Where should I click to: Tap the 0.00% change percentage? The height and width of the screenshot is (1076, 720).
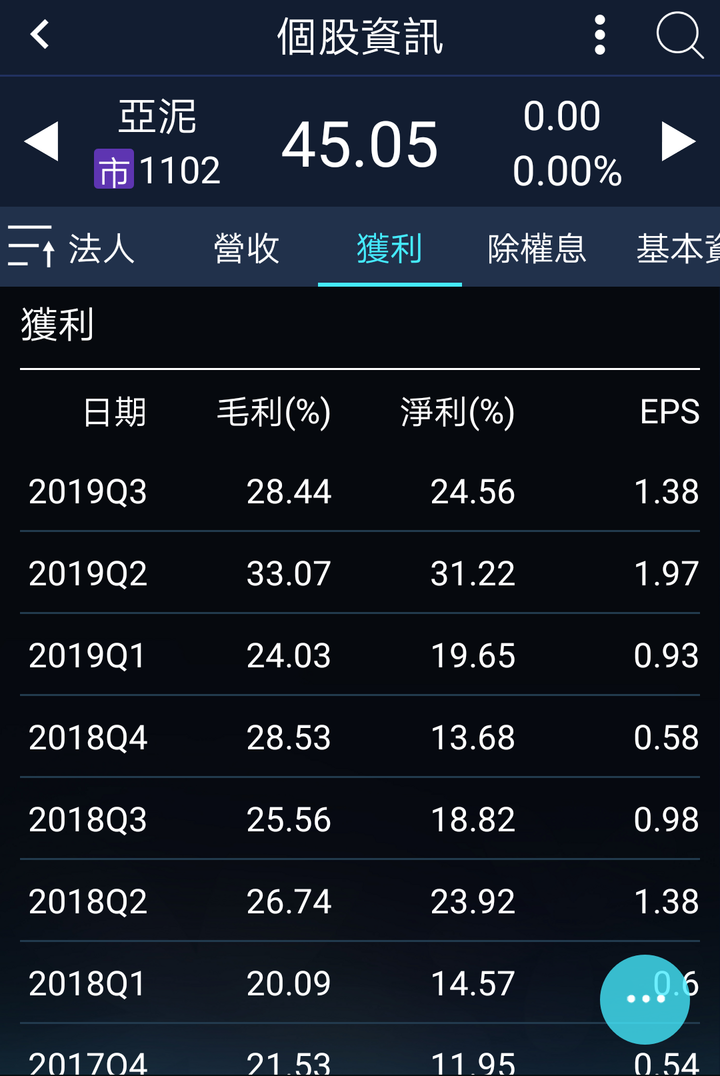pyautogui.click(x=567, y=171)
